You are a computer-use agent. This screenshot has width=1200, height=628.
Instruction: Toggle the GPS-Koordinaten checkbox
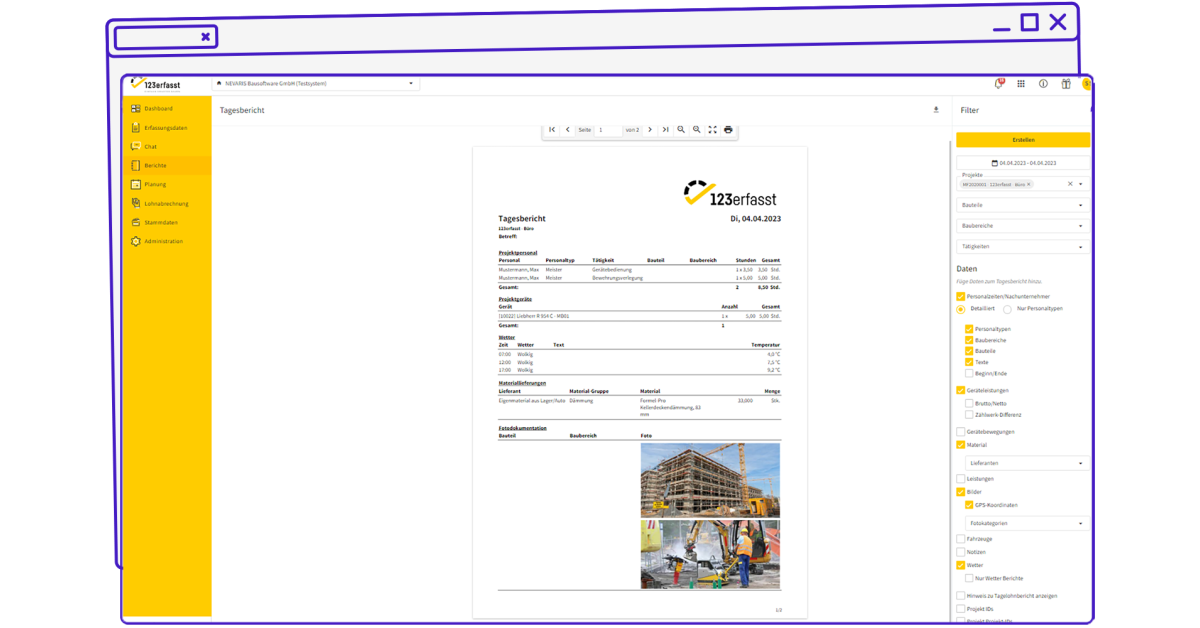969,505
